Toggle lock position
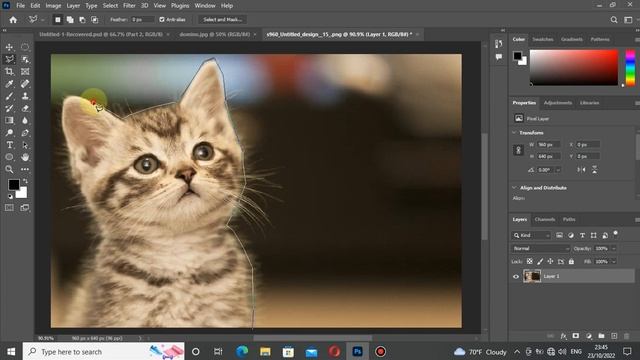Screen dimensions: 640x360 pyautogui.click(x=550, y=261)
